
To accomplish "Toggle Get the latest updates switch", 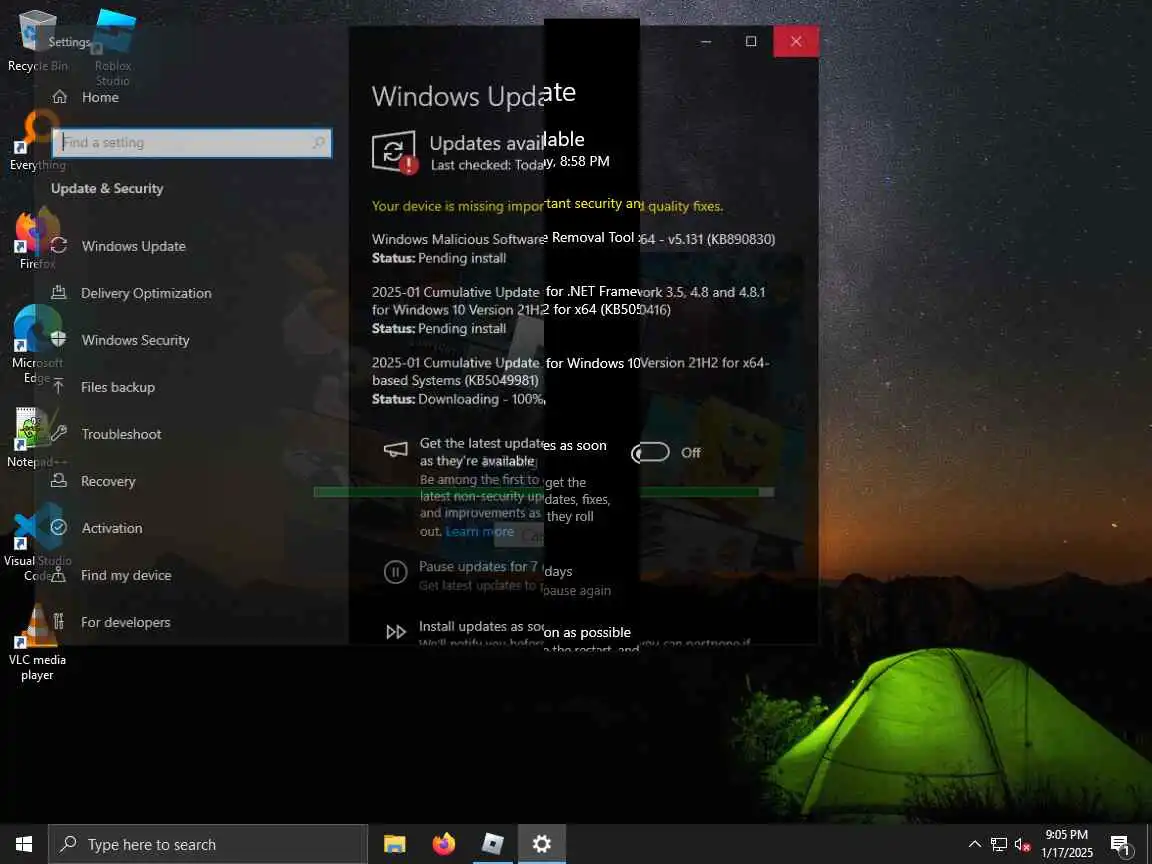I will tap(650, 453).
